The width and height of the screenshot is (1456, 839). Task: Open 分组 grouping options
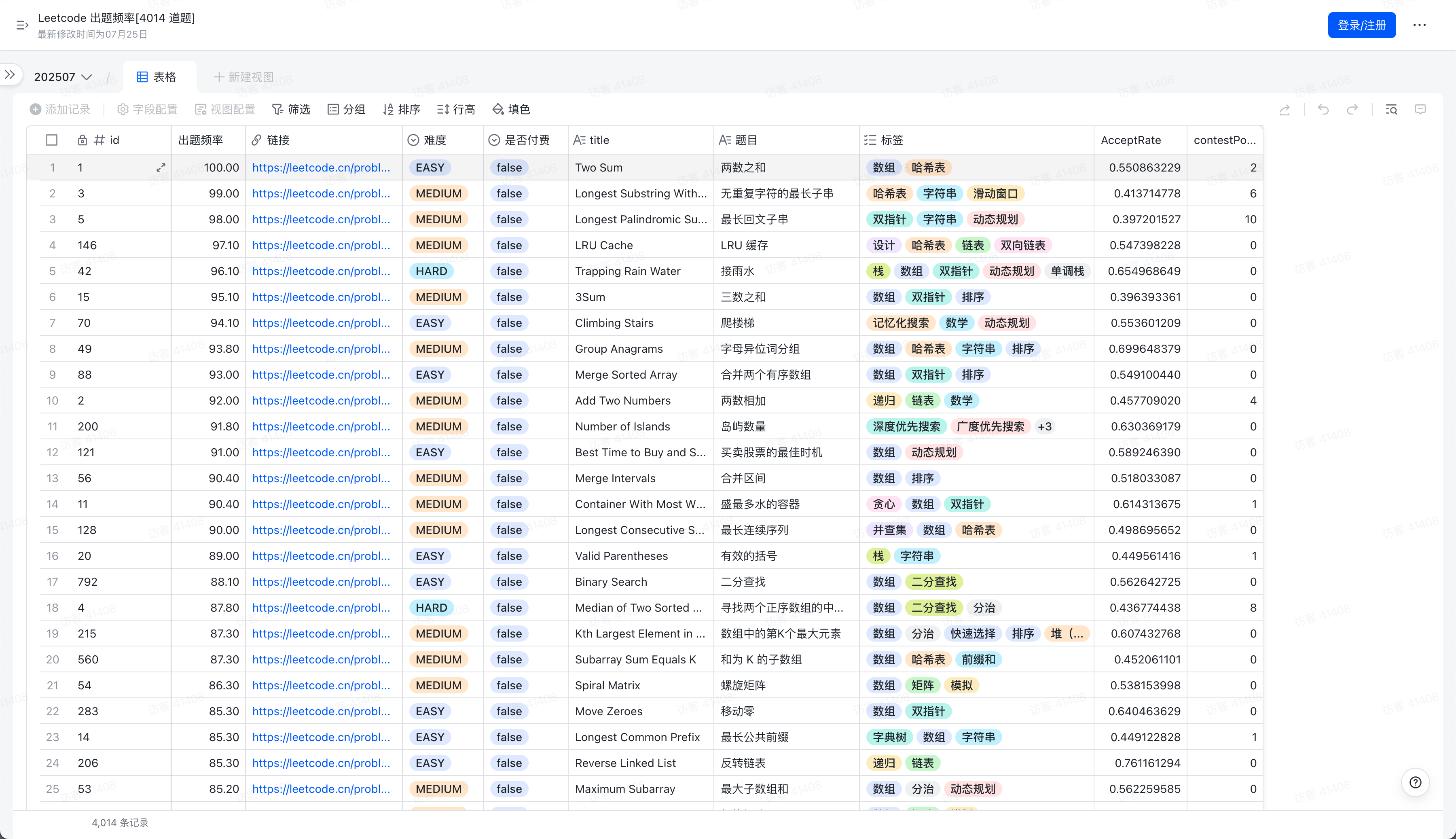click(346, 110)
